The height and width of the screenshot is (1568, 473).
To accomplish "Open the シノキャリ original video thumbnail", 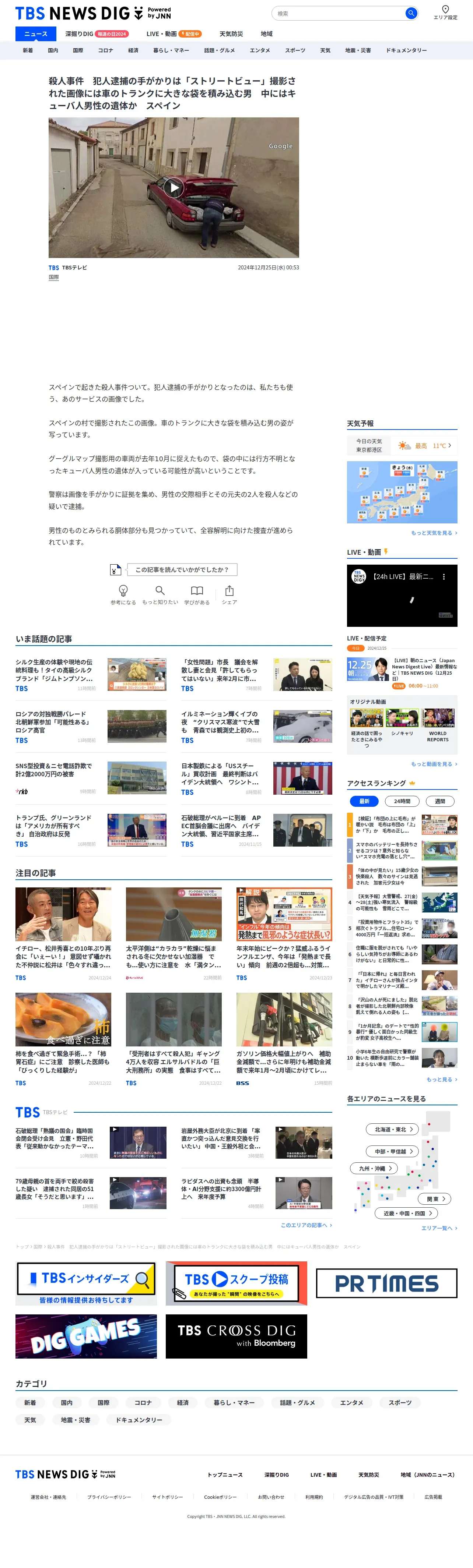I will click(x=402, y=718).
